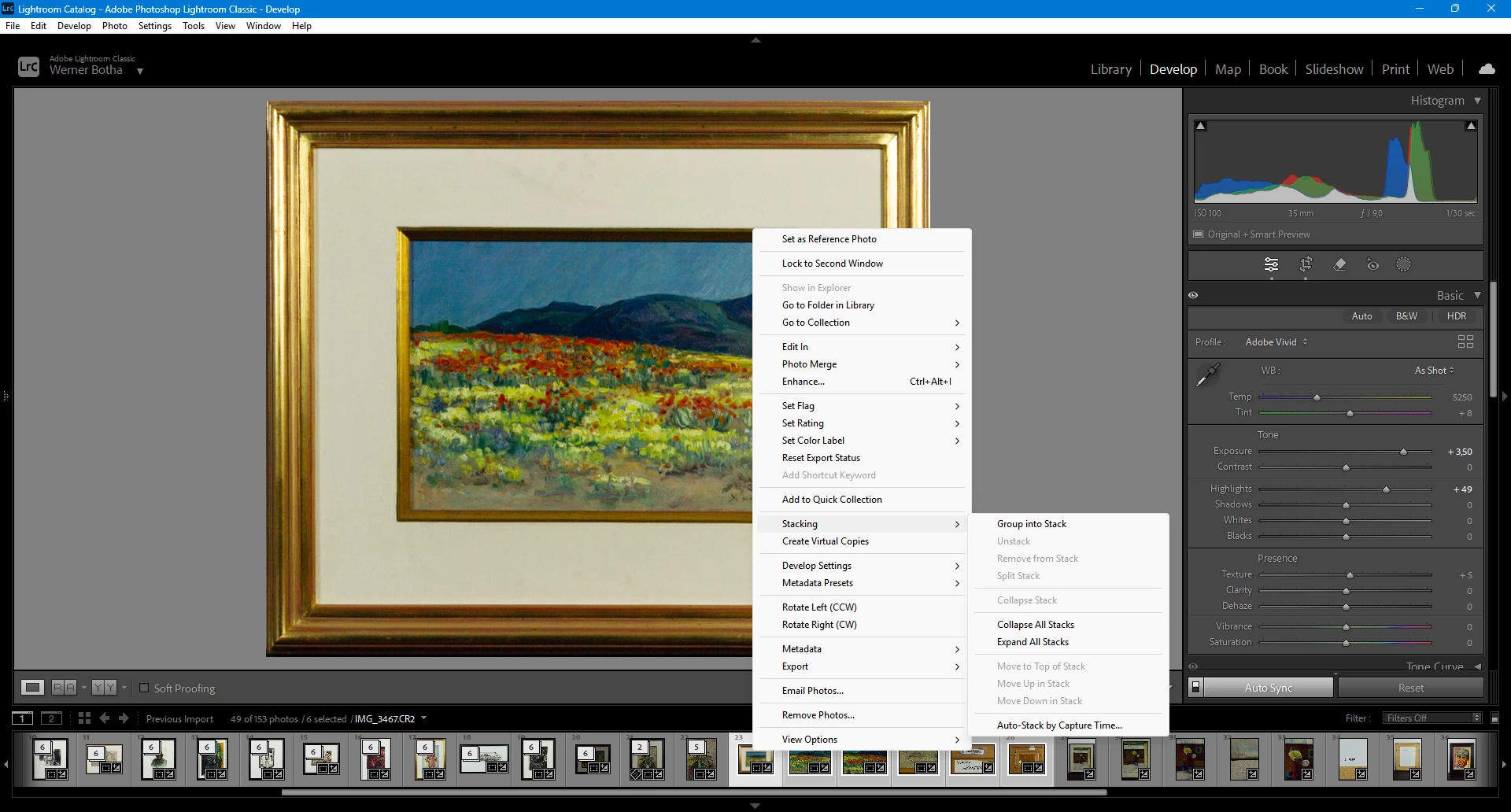
Task: Click the Exposure value +3,50 field
Action: point(1460,452)
